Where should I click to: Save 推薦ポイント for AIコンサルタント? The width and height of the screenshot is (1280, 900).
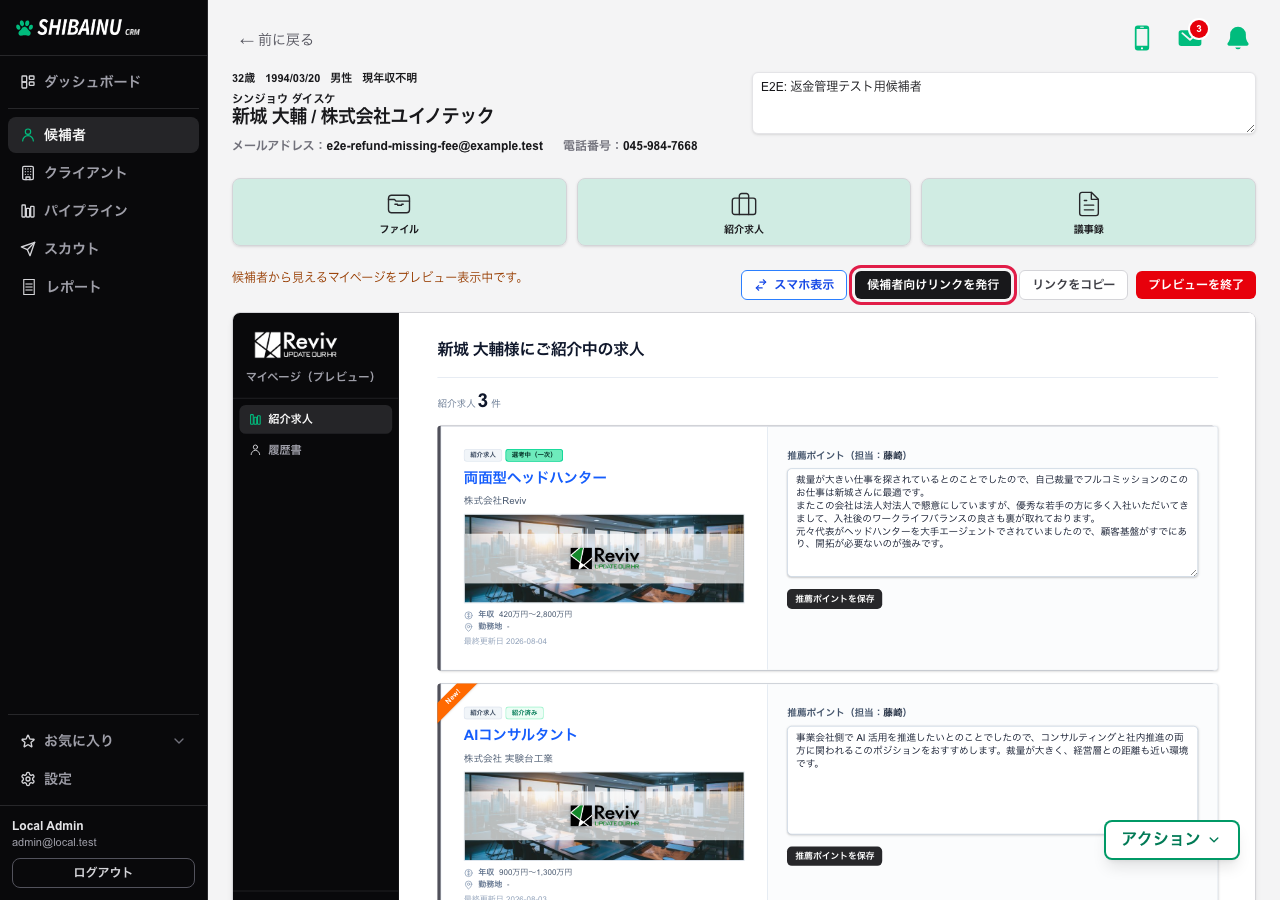(x=835, y=856)
